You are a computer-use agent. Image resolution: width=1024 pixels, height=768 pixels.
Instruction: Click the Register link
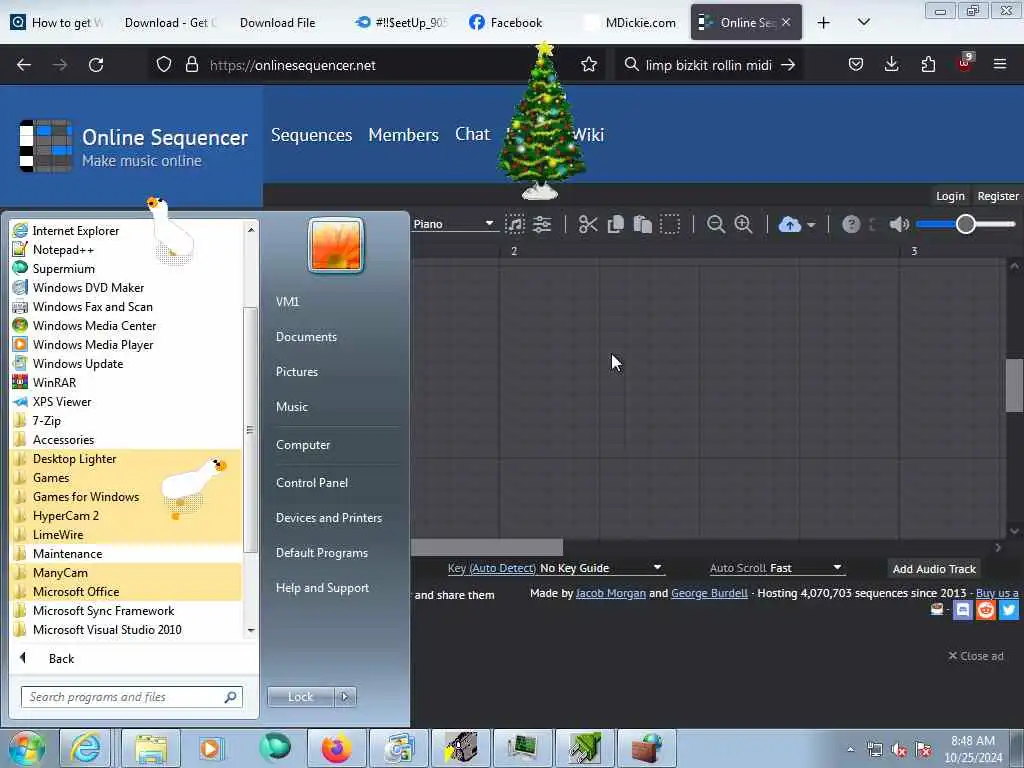pyautogui.click(x=998, y=196)
